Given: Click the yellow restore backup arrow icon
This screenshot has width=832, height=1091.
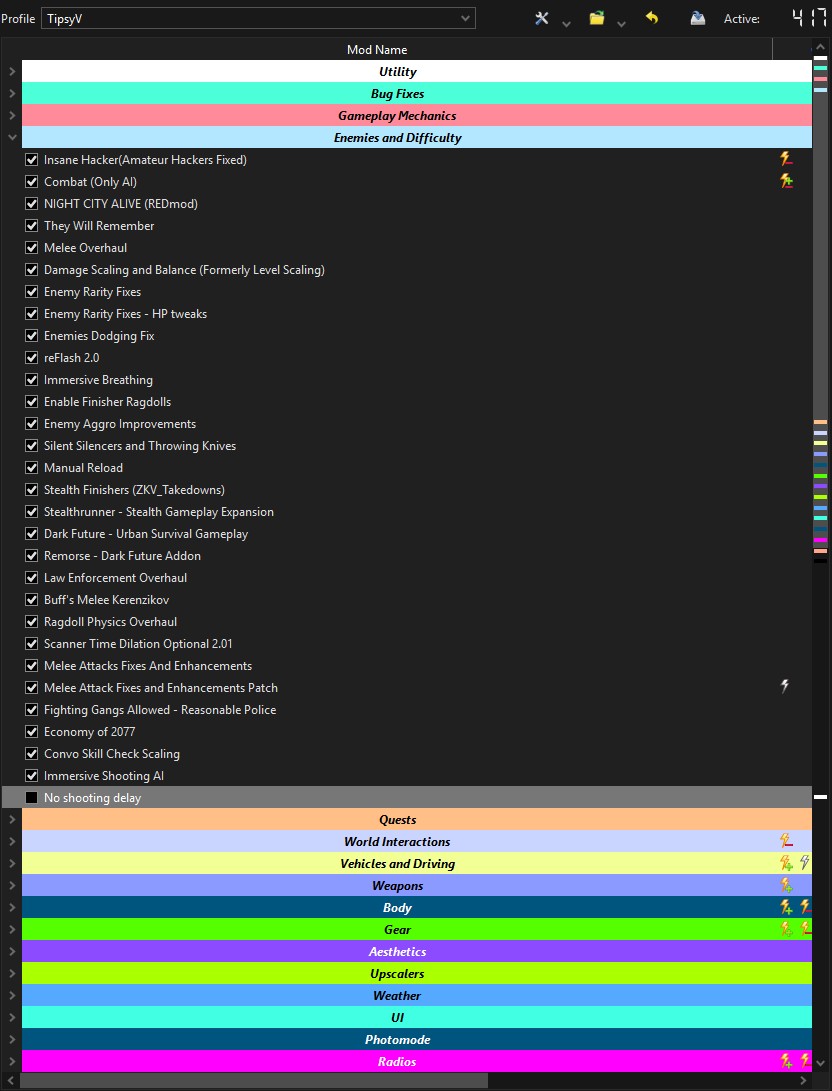Looking at the screenshot, I should coord(652,18).
